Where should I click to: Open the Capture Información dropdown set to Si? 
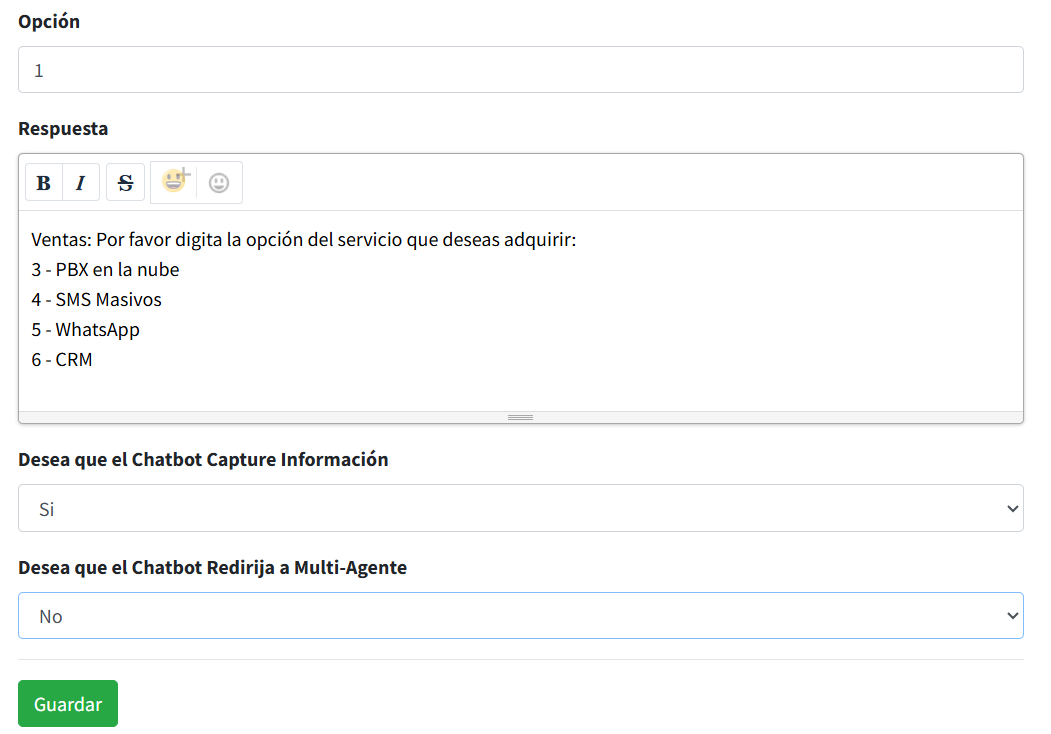(521, 508)
